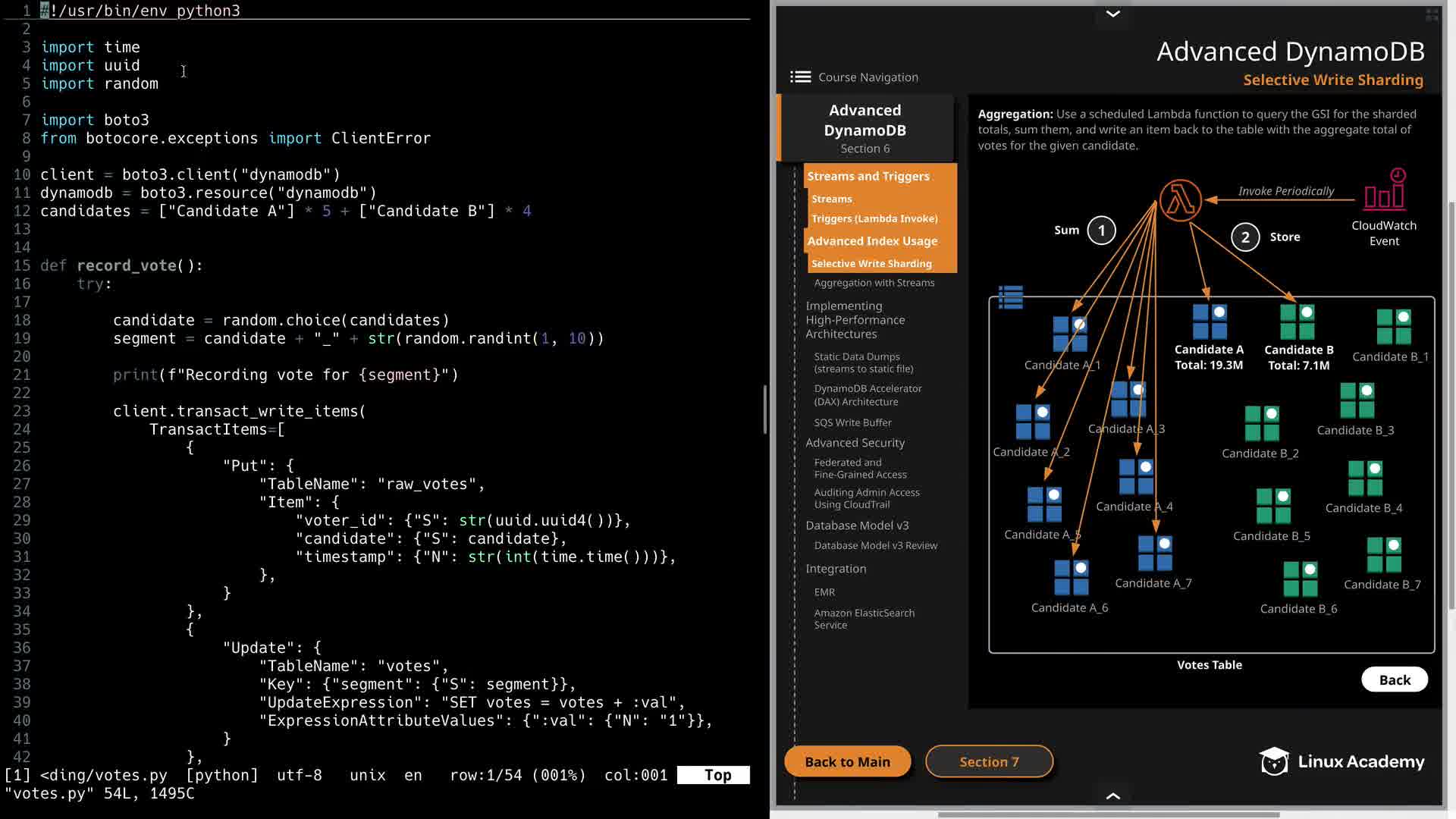Click the Back to Main button
Image resolution: width=1456 pixels, height=819 pixels.
coord(847,761)
